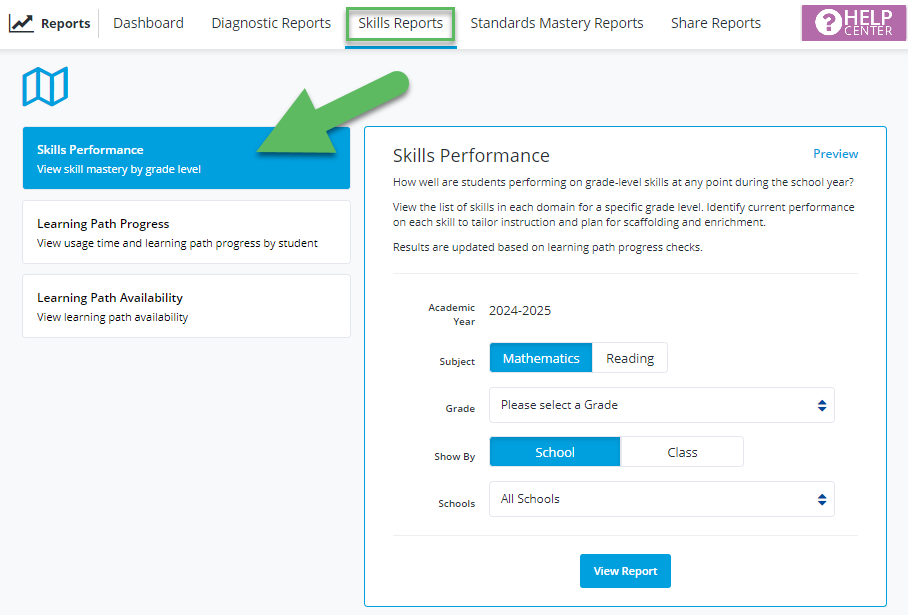Viewport: 908px width, 615px height.
Task: Click the up-down arrows in Schools field
Action: (821, 499)
